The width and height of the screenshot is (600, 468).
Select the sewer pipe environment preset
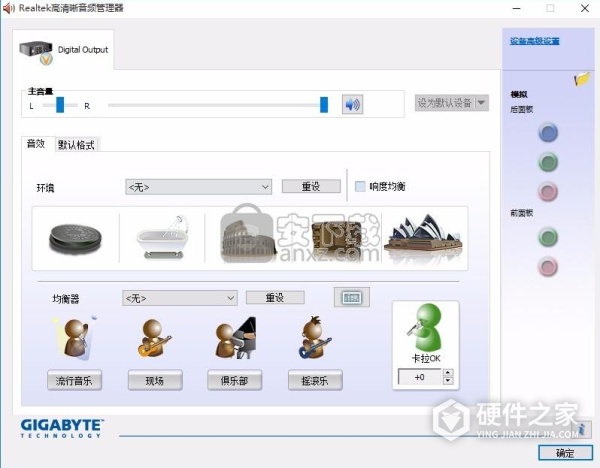76,239
